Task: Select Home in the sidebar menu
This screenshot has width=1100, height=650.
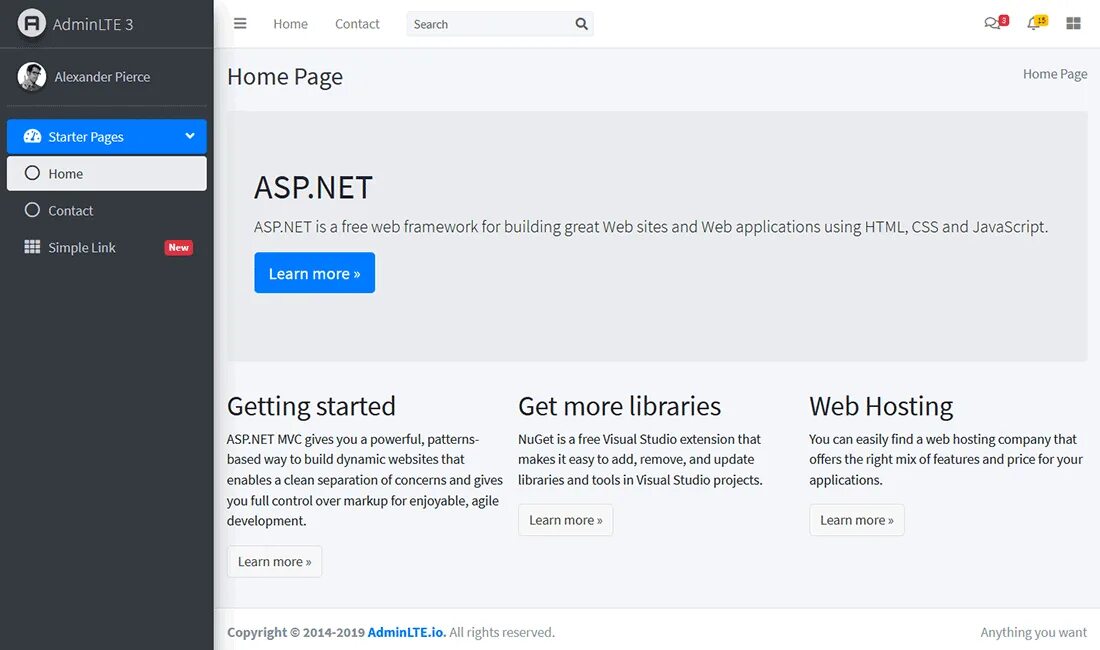Action: pos(107,173)
